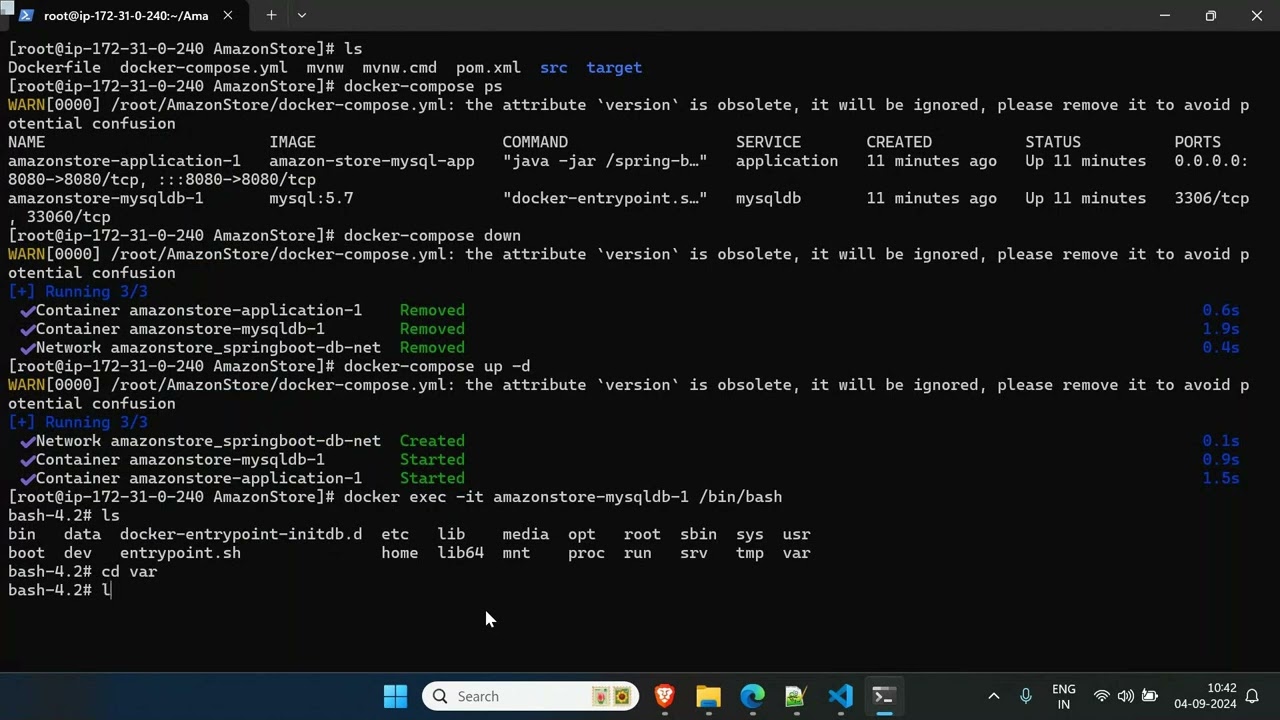
Task: Click 'mysql:5.7' image text
Action: coord(311,198)
